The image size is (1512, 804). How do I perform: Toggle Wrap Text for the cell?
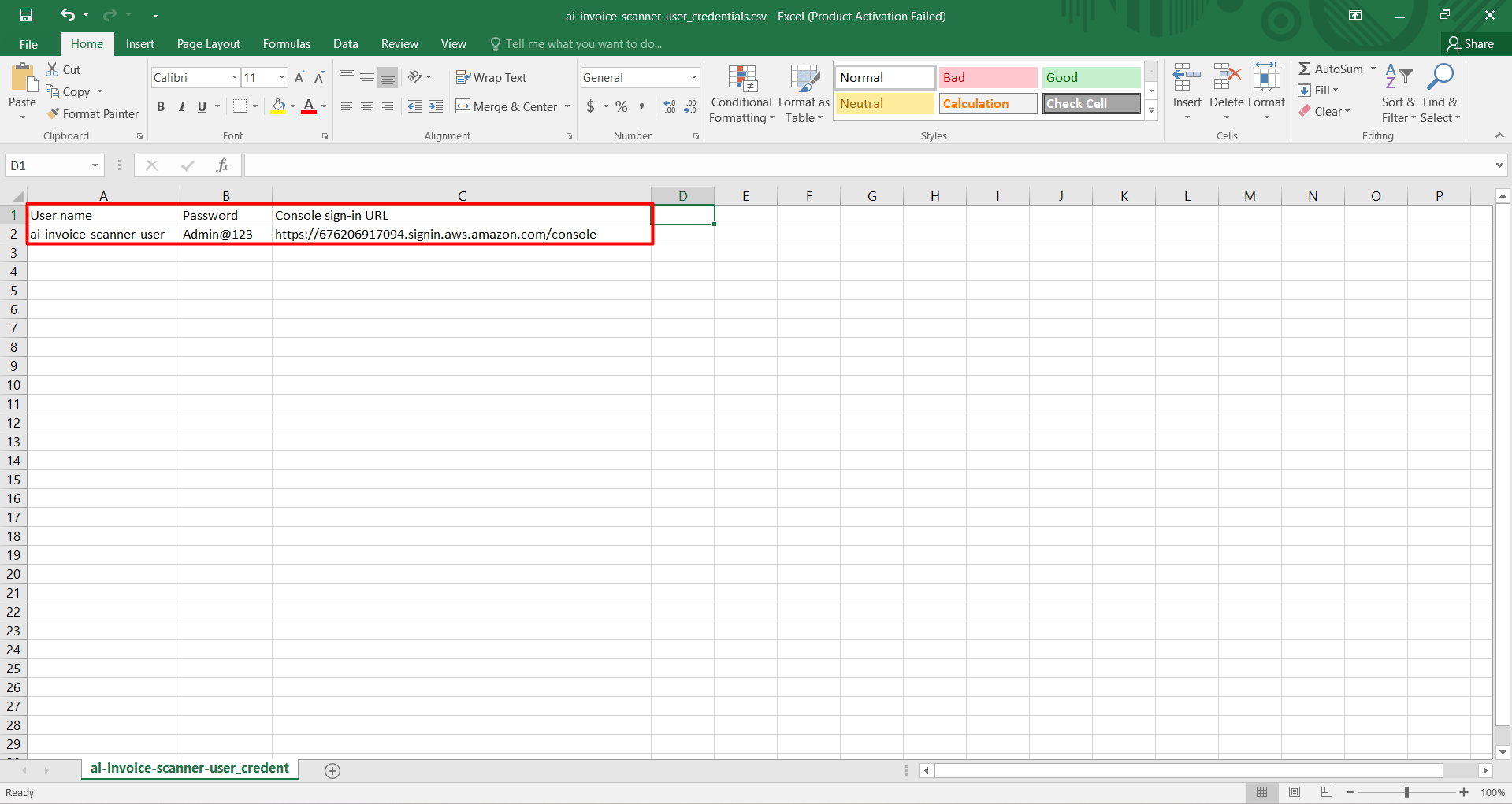(491, 77)
